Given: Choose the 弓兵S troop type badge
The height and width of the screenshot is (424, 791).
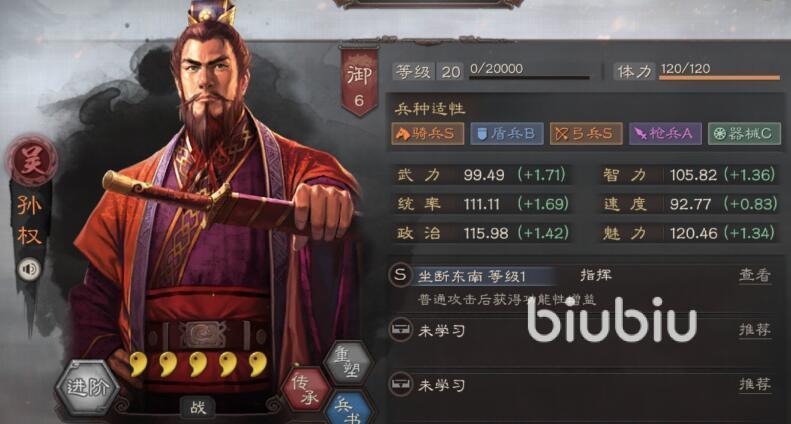Looking at the screenshot, I should click(586, 134).
